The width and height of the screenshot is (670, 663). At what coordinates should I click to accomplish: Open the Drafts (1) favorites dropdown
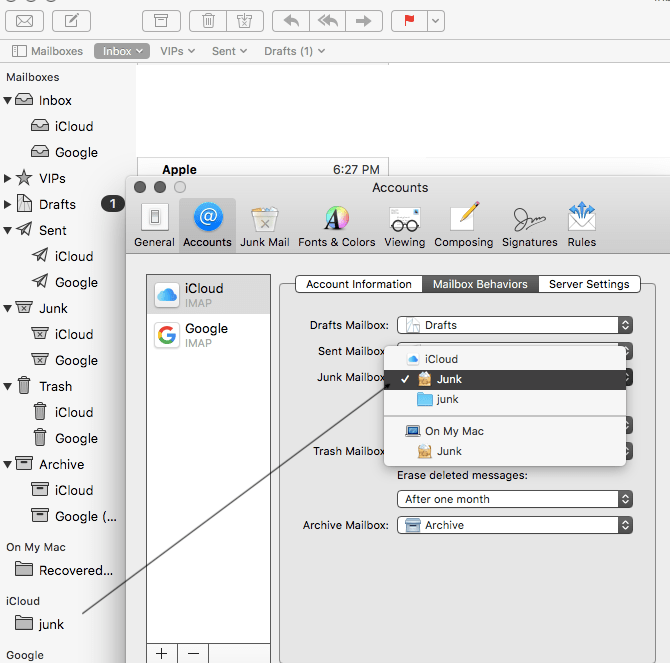click(x=294, y=51)
